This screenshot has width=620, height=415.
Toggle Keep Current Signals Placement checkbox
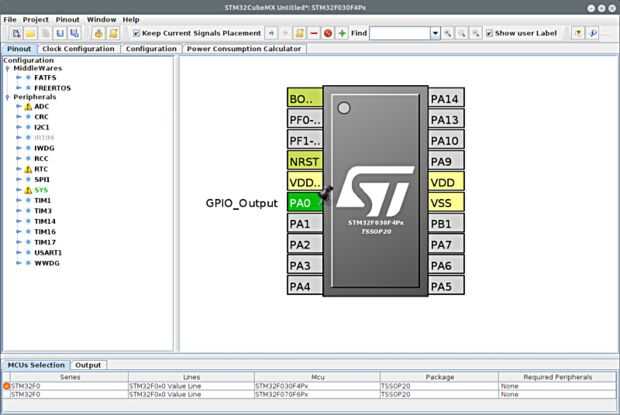pyautogui.click(x=136, y=33)
